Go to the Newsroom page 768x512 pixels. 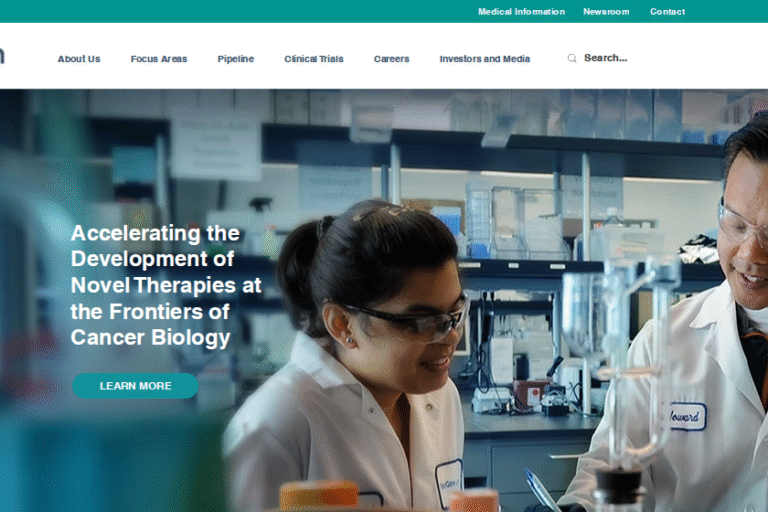(x=606, y=11)
